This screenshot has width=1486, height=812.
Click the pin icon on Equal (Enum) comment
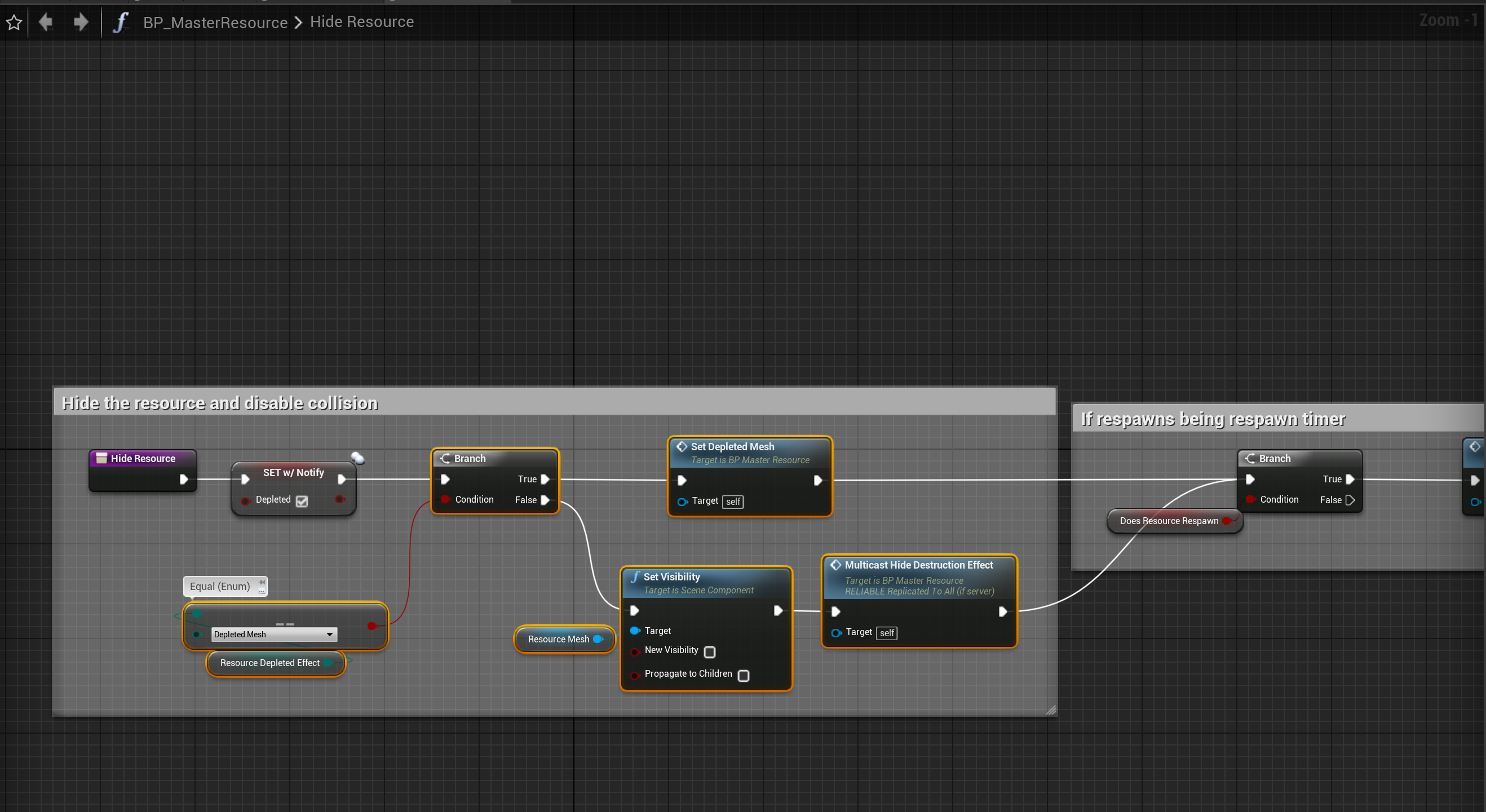262,583
